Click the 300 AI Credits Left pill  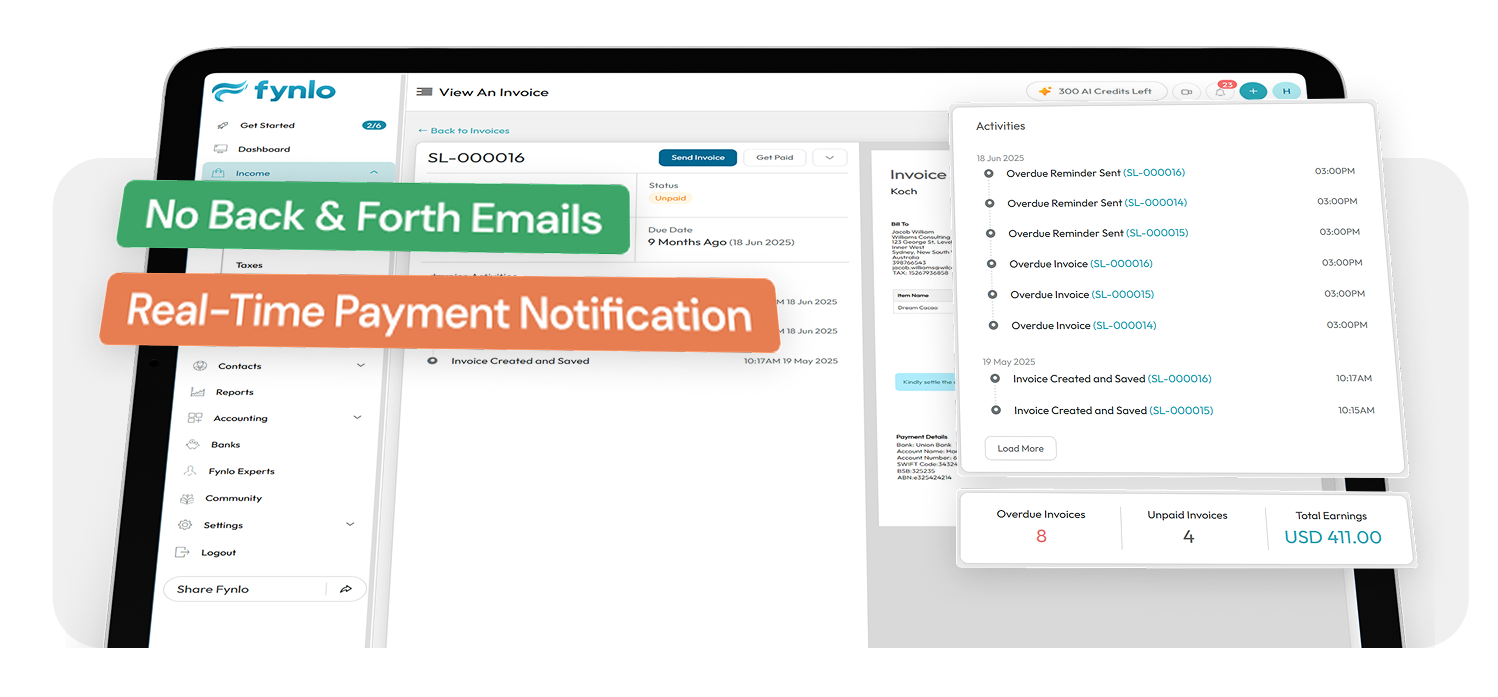1096,92
